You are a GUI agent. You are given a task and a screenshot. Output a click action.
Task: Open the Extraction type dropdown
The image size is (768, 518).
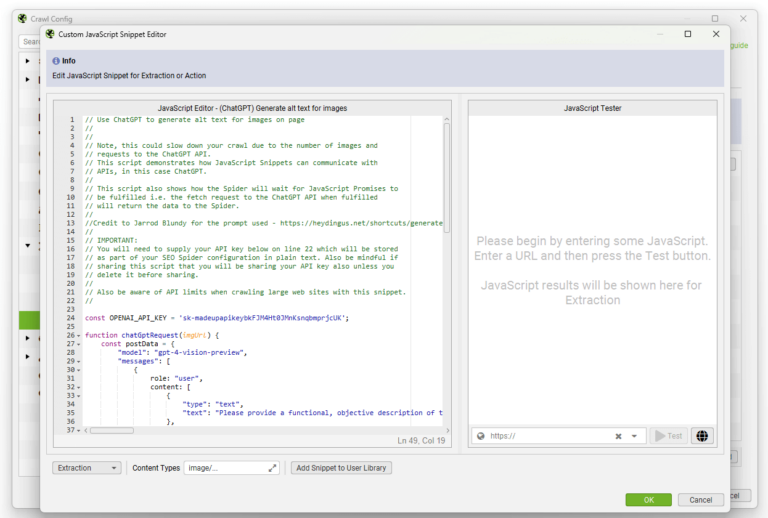[x=87, y=468]
